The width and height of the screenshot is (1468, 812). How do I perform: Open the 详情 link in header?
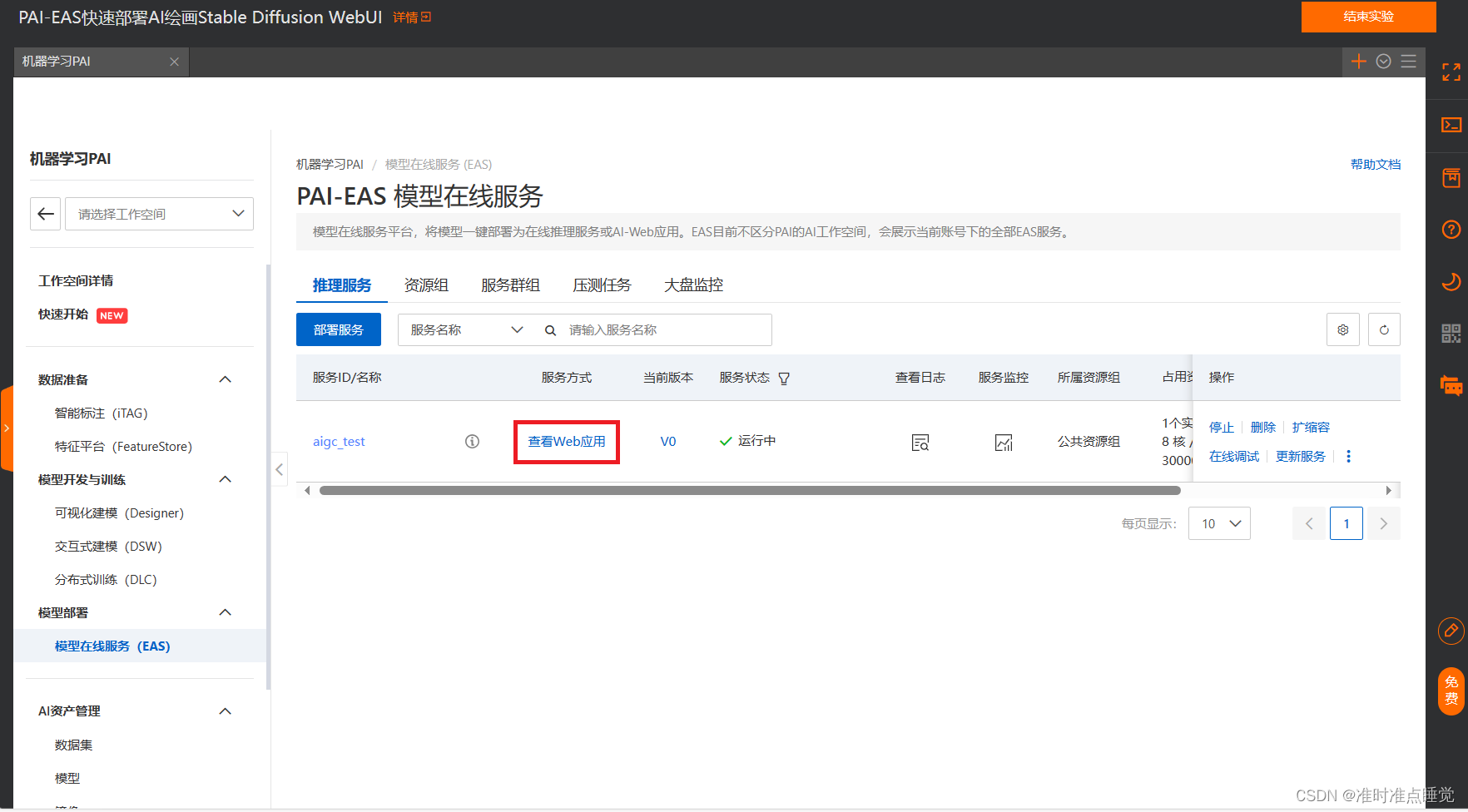pyautogui.click(x=412, y=17)
